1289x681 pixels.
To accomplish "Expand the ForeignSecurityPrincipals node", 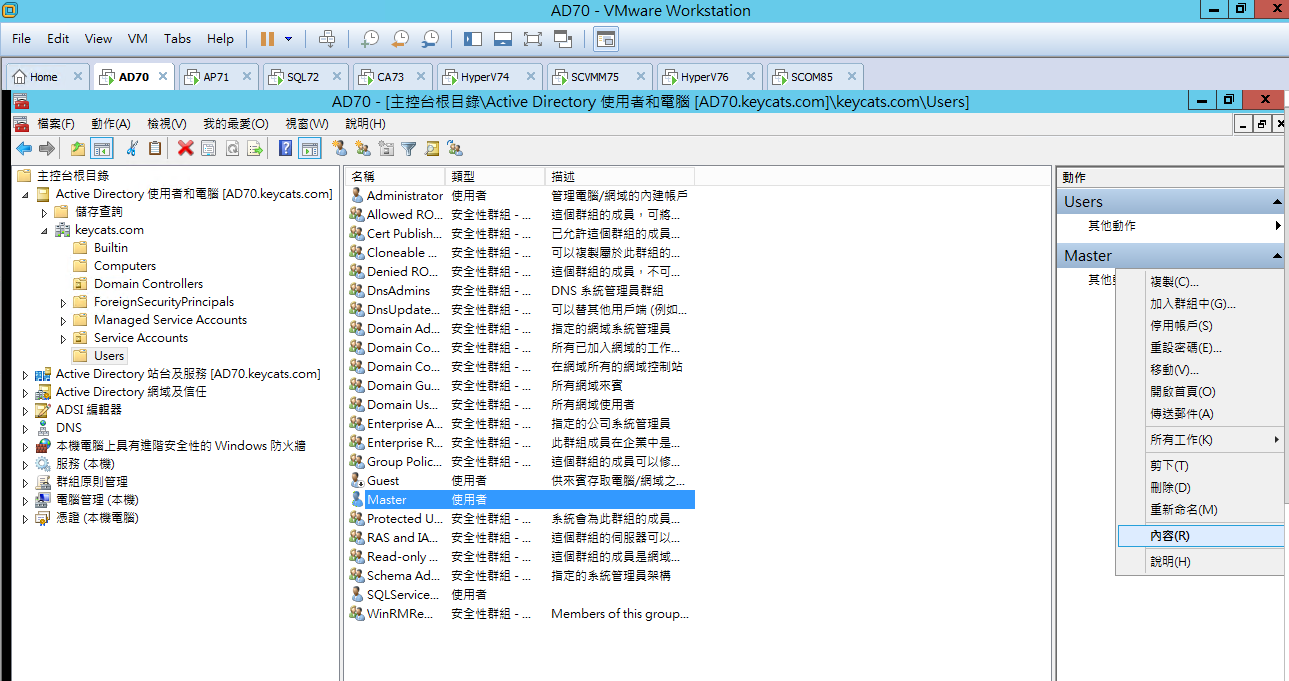I will click(63, 302).
